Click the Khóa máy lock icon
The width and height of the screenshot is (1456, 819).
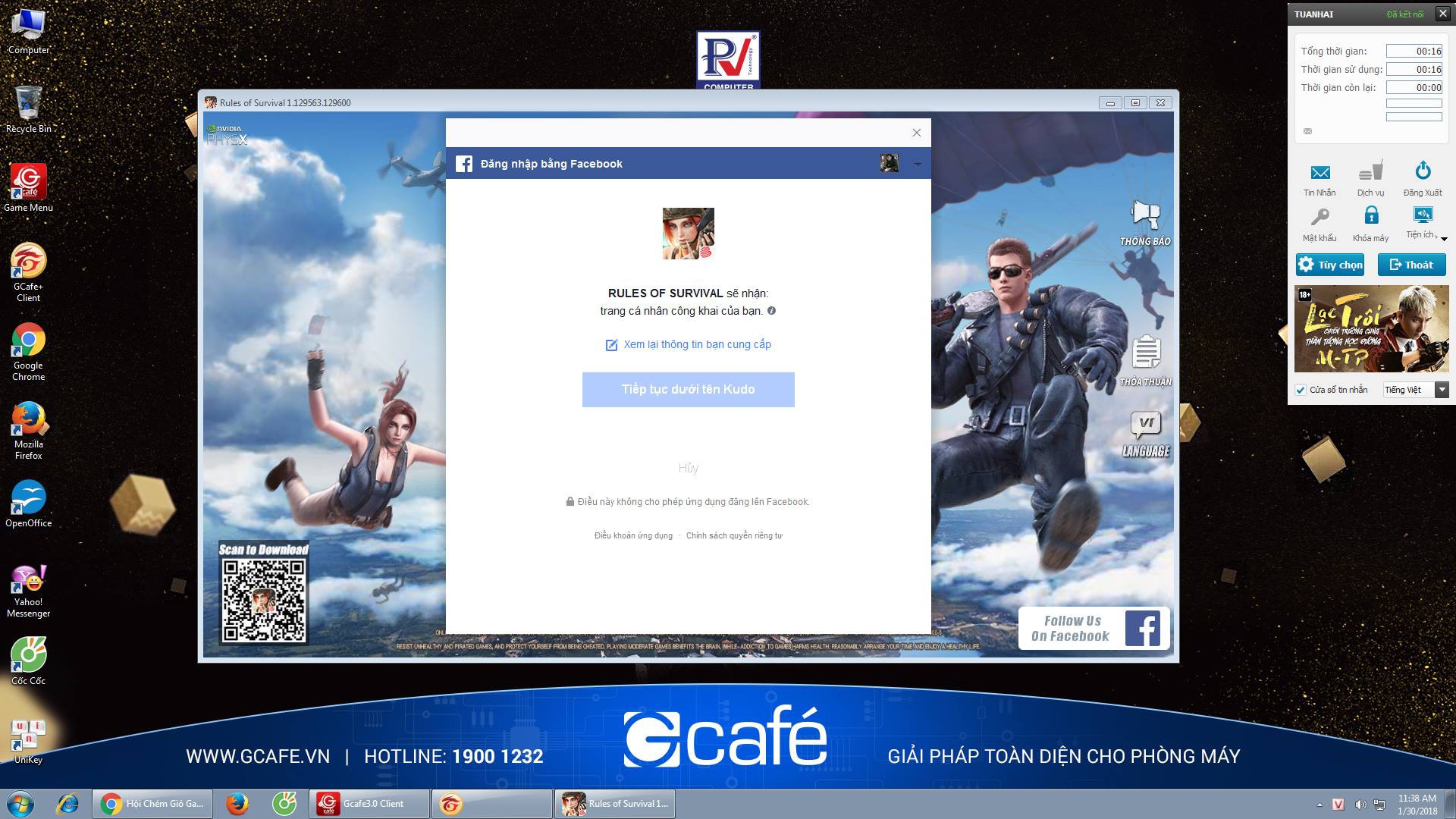(x=1371, y=215)
